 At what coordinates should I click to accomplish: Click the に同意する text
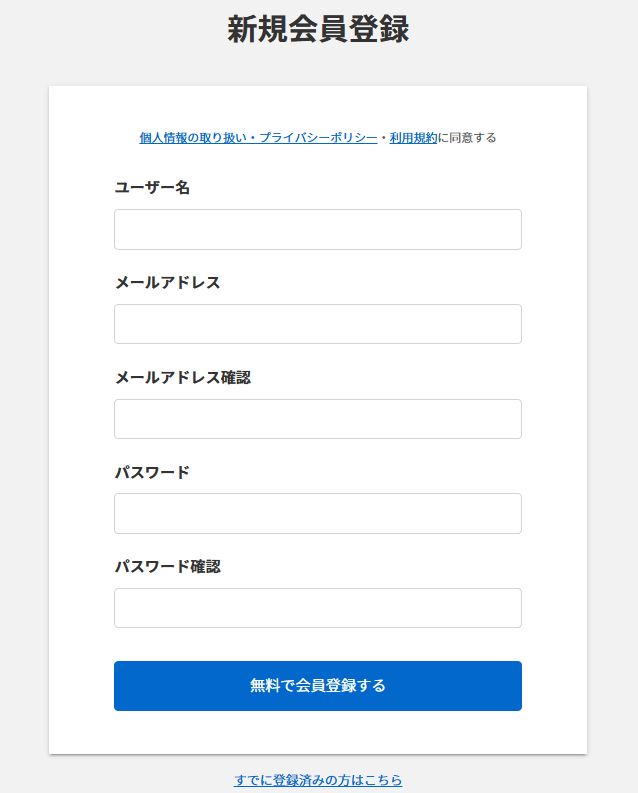[x=467, y=138]
